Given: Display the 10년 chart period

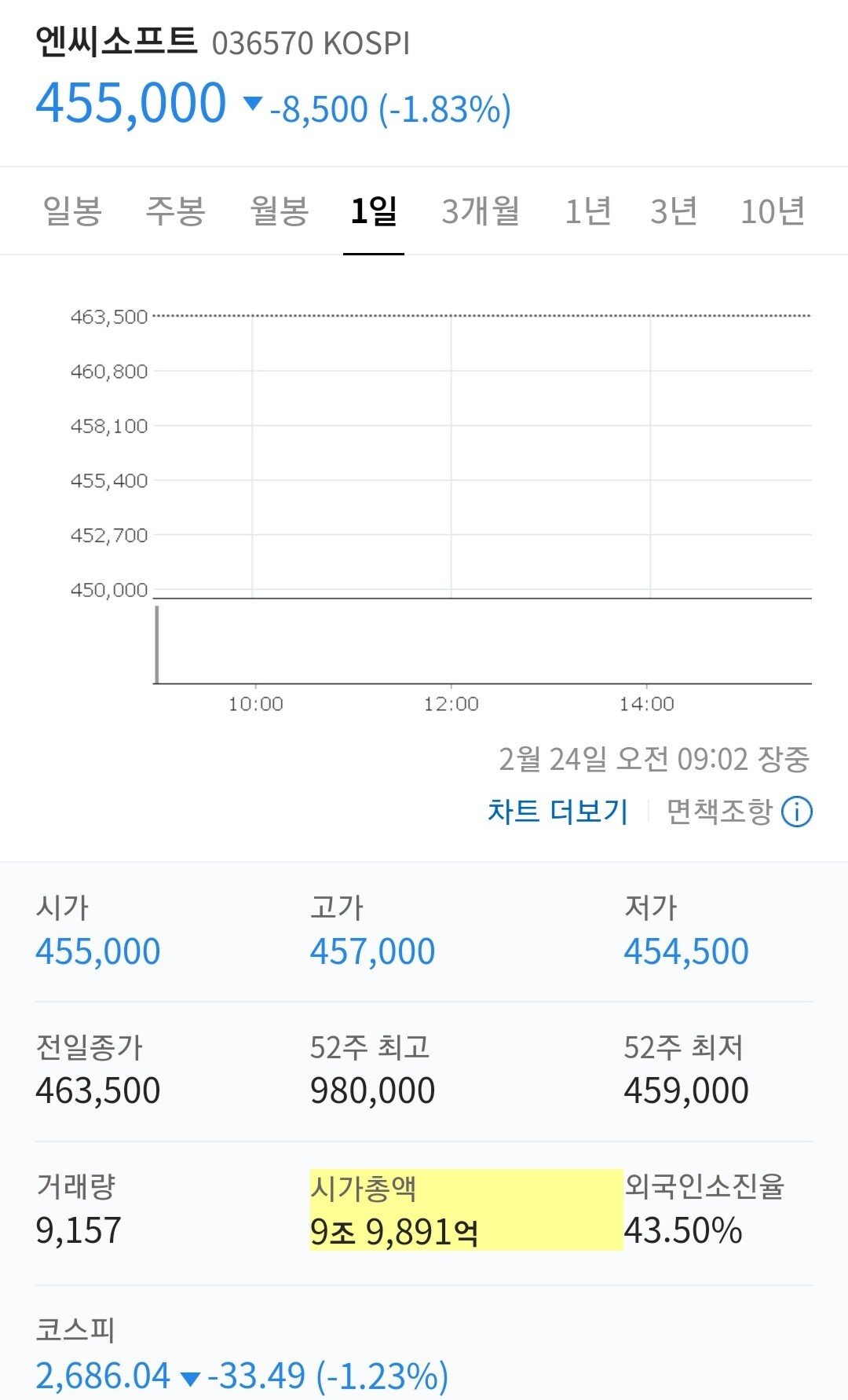Looking at the screenshot, I should 773,211.
